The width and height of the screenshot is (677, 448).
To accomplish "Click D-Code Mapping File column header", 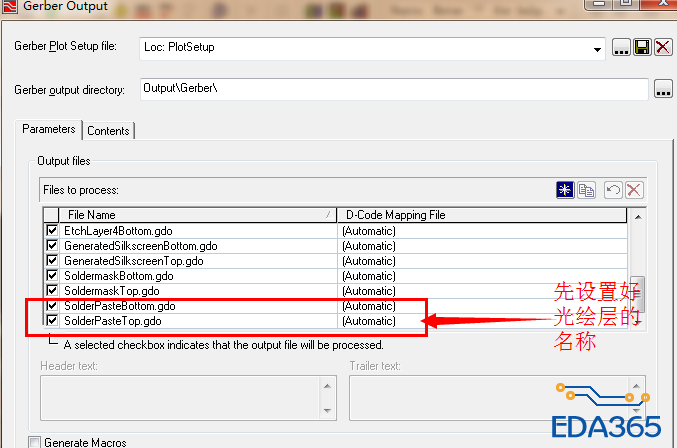I will pyautogui.click(x=482, y=215).
